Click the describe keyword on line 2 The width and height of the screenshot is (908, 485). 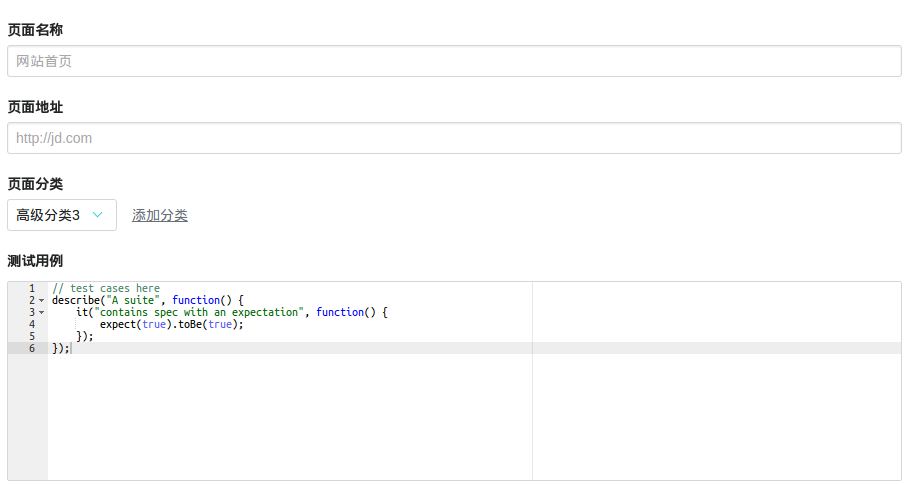(x=76, y=300)
